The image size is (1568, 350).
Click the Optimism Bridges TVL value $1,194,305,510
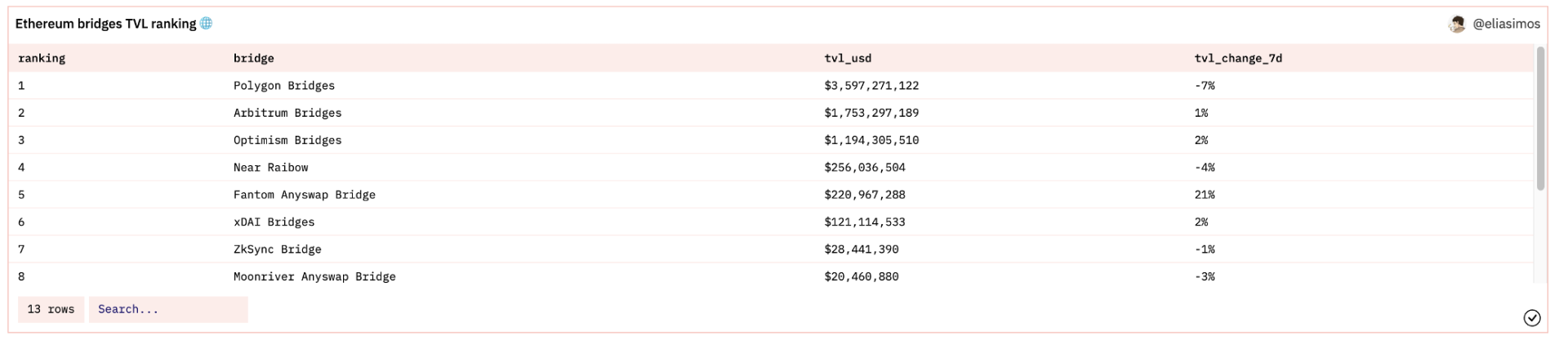[x=871, y=141]
